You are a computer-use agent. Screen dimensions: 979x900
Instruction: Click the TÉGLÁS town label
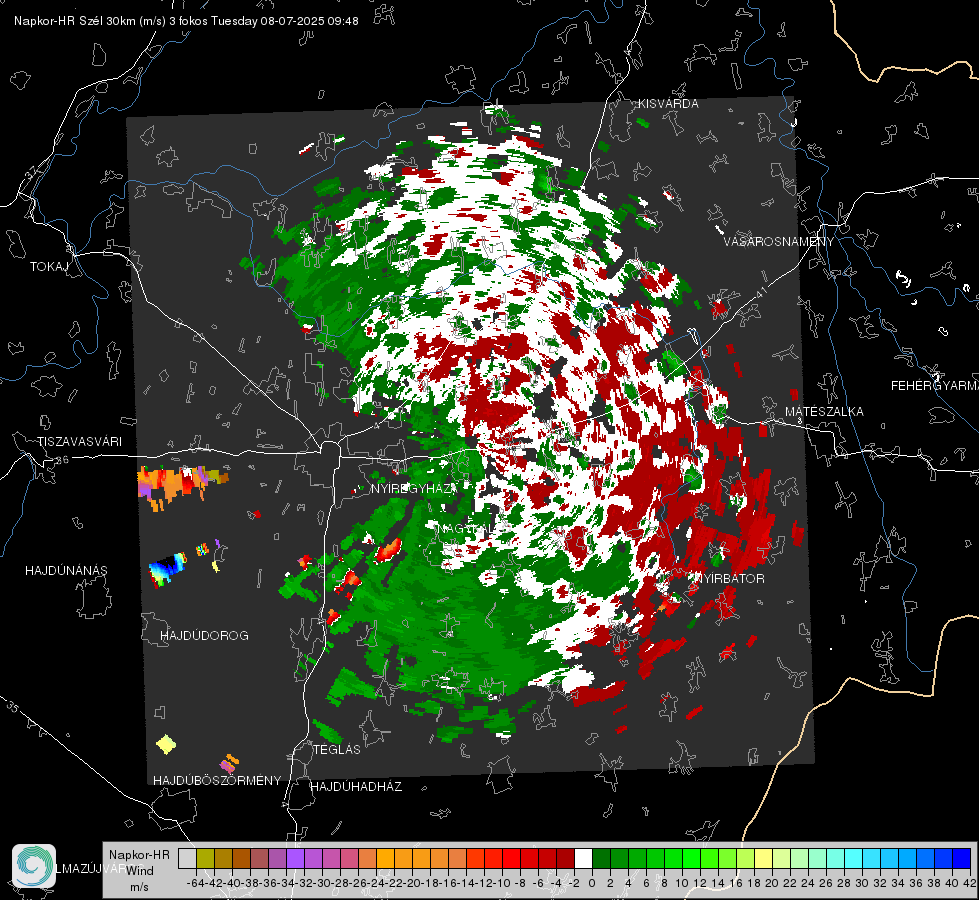[337, 749]
